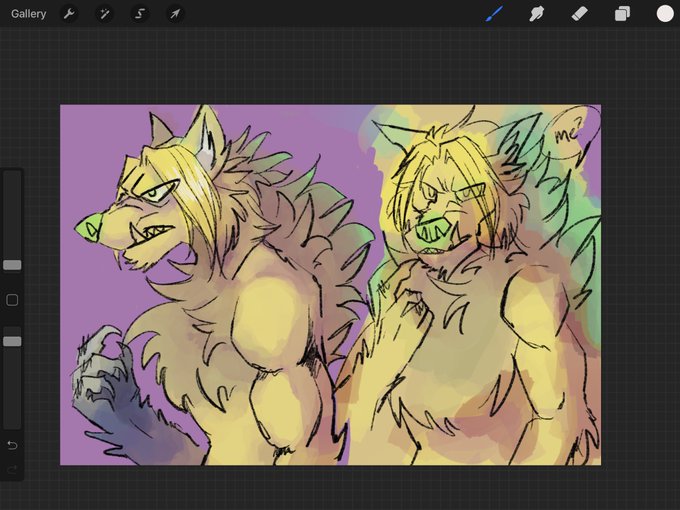Open the Gallery view
Image resolution: width=680 pixels, height=510 pixels.
pos(28,14)
